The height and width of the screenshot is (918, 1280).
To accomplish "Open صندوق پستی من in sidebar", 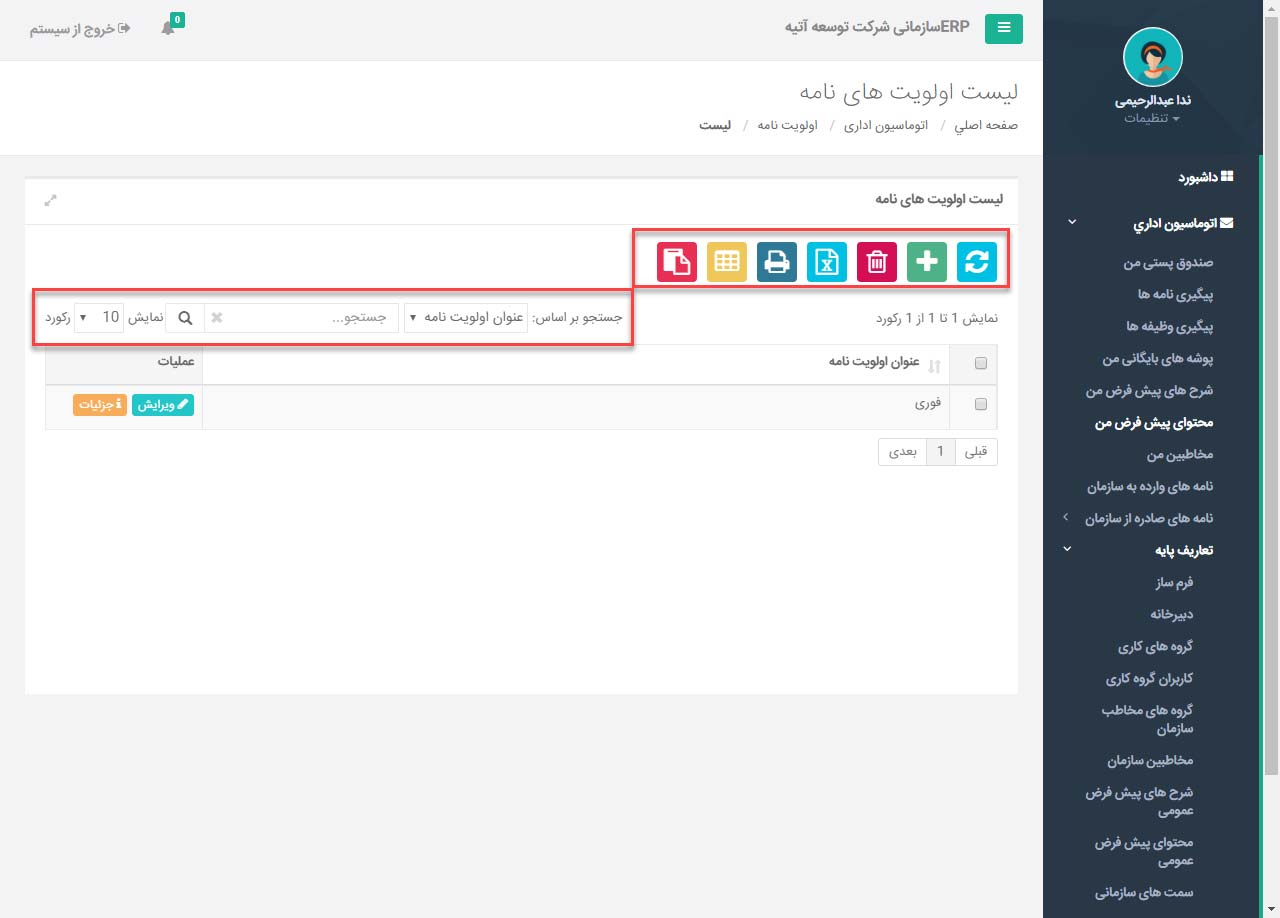I will (1168, 262).
